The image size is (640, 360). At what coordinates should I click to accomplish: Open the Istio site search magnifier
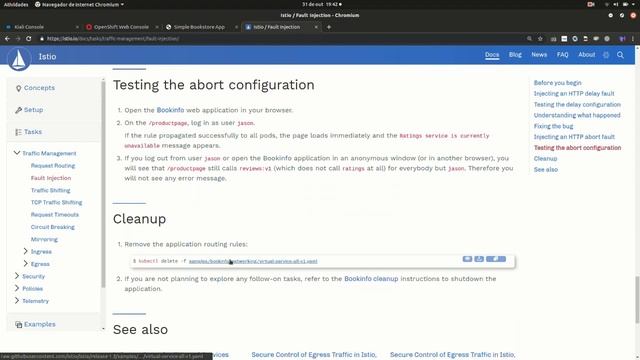(620, 55)
